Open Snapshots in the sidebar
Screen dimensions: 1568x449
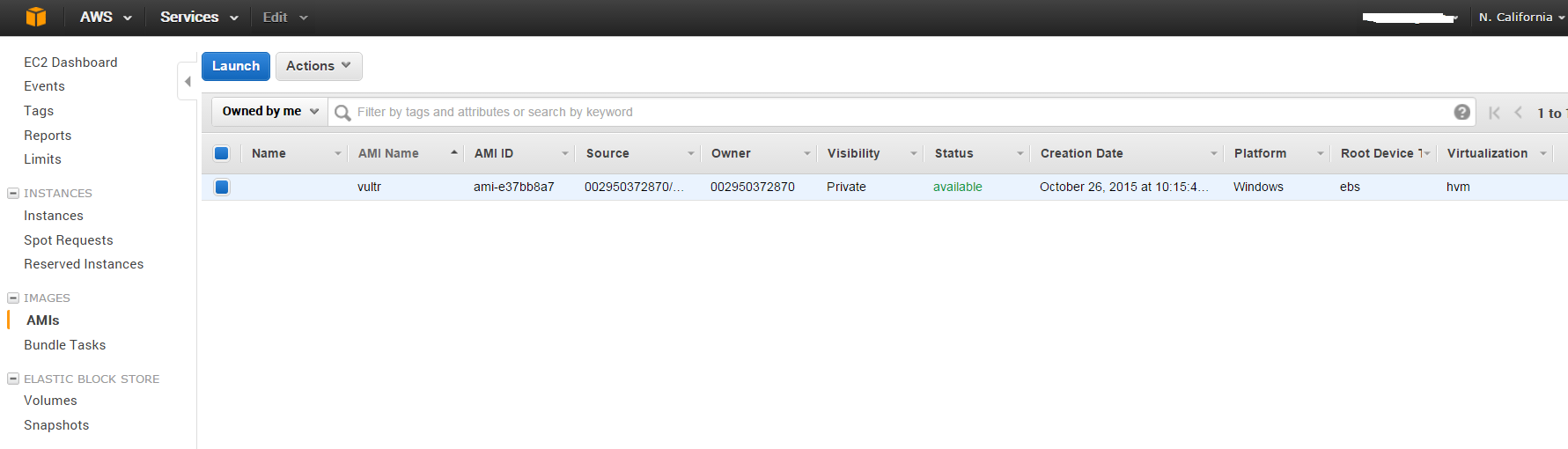[56, 425]
